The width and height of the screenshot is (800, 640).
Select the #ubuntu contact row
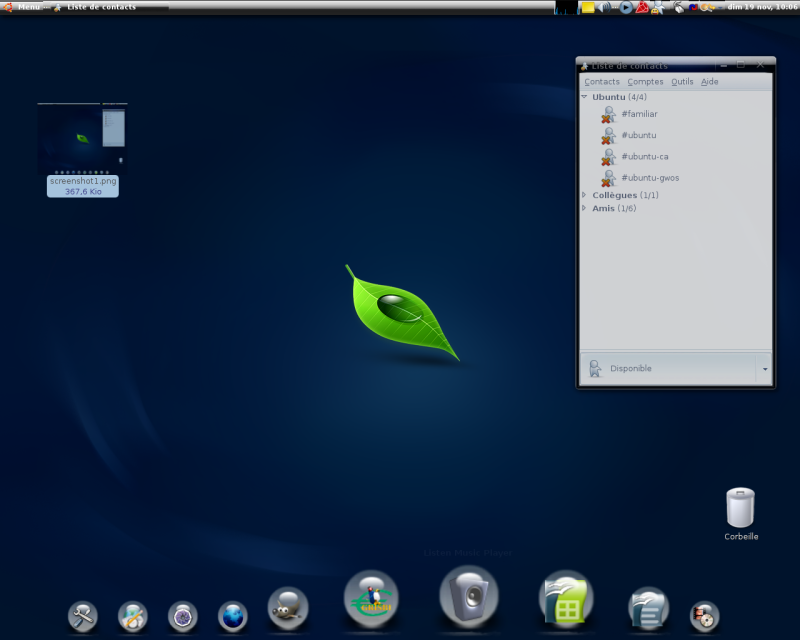tap(676, 135)
